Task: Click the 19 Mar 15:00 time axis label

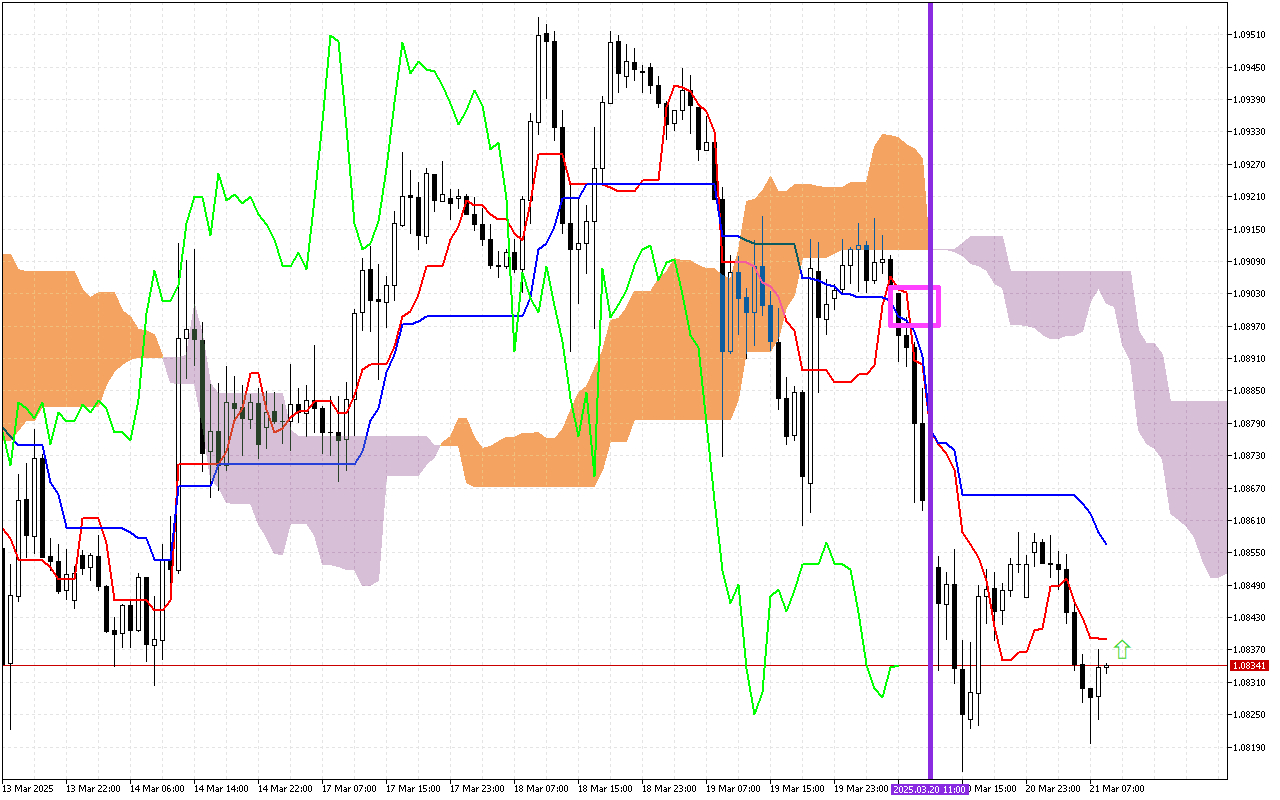Action: (x=795, y=789)
